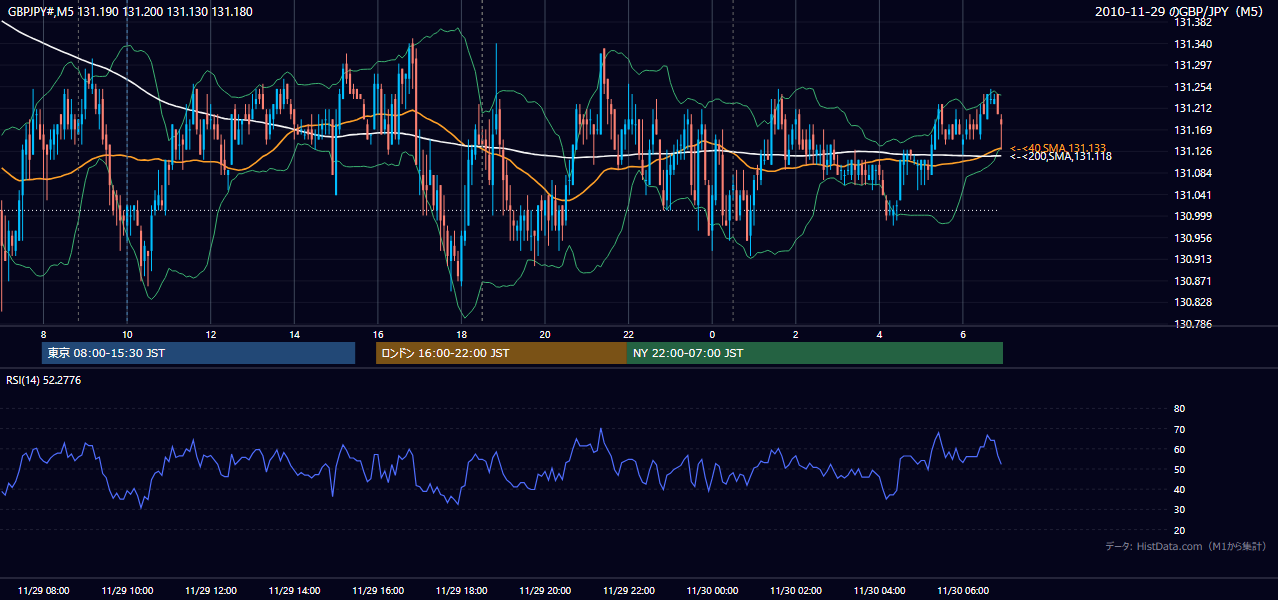1278x600 pixels.
Task: Click price axis label 130.786
Action: tap(1193, 324)
